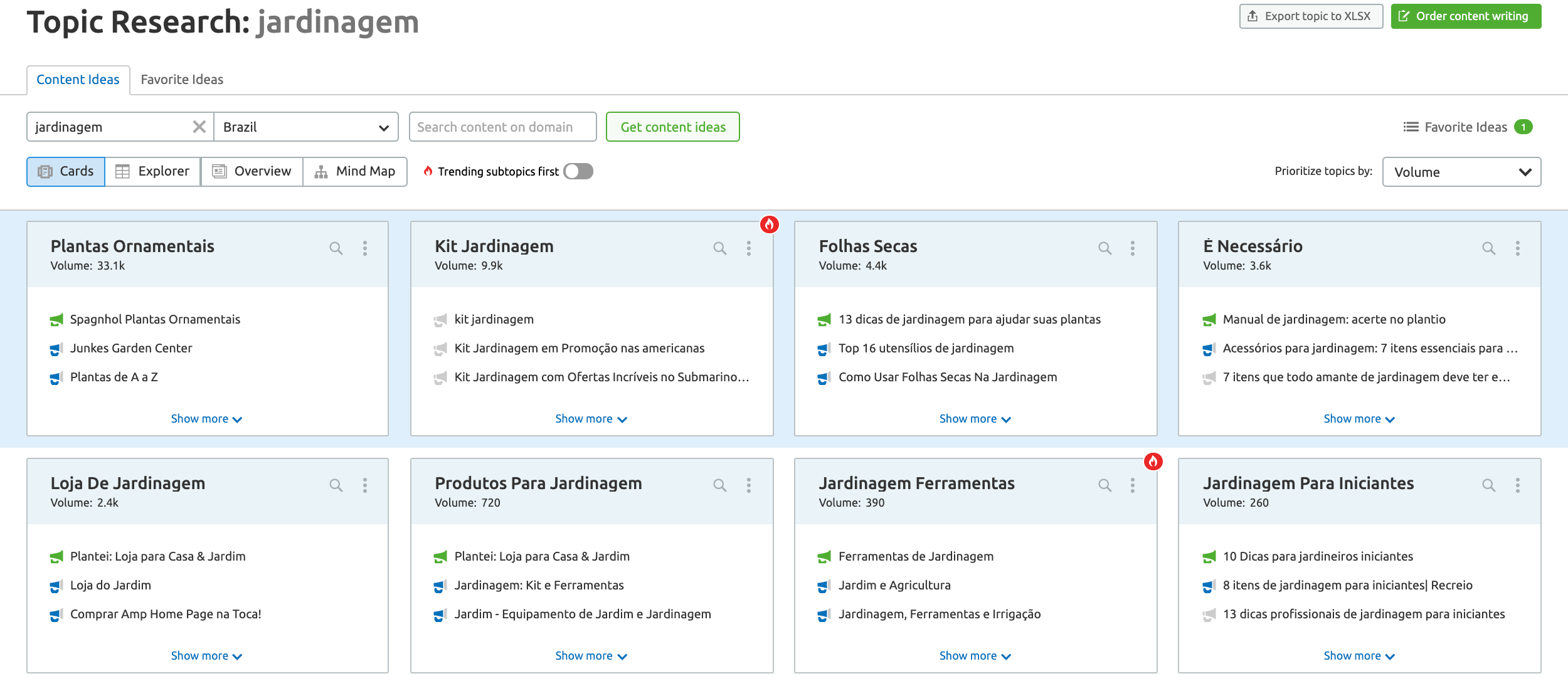Enable trending subtopics prioritization toggle
Screen dimensions: 1568x686
tap(578, 171)
